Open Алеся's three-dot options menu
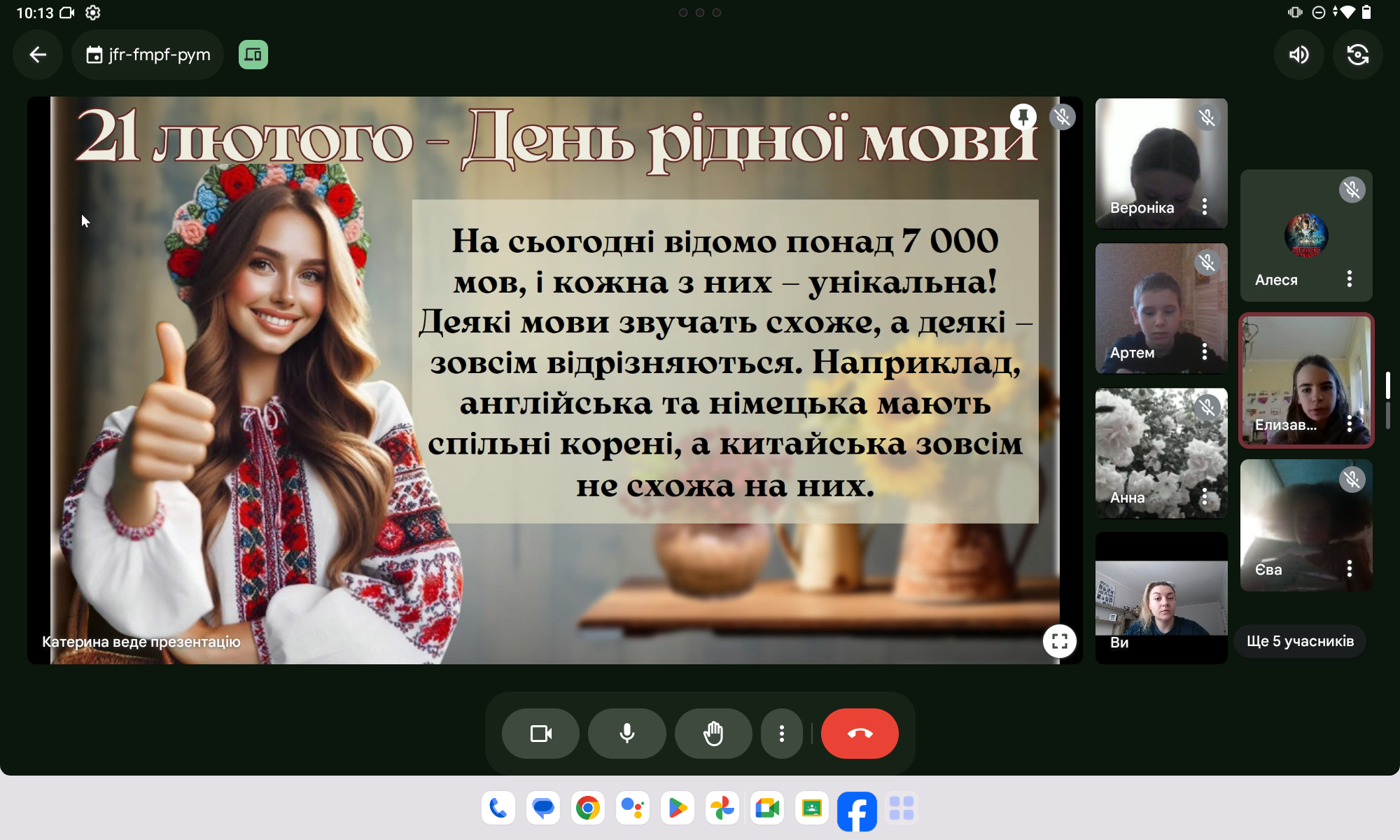 [1350, 279]
